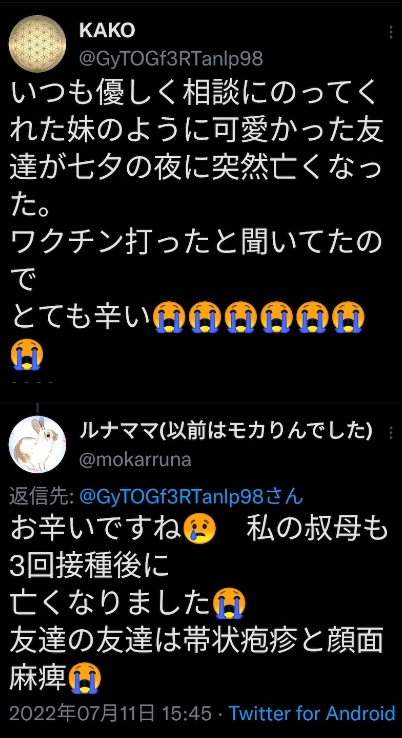The height and width of the screenshot is (738, 402).
Task: Open the @mokarruna handle
Action: click(x=135, y=460)
